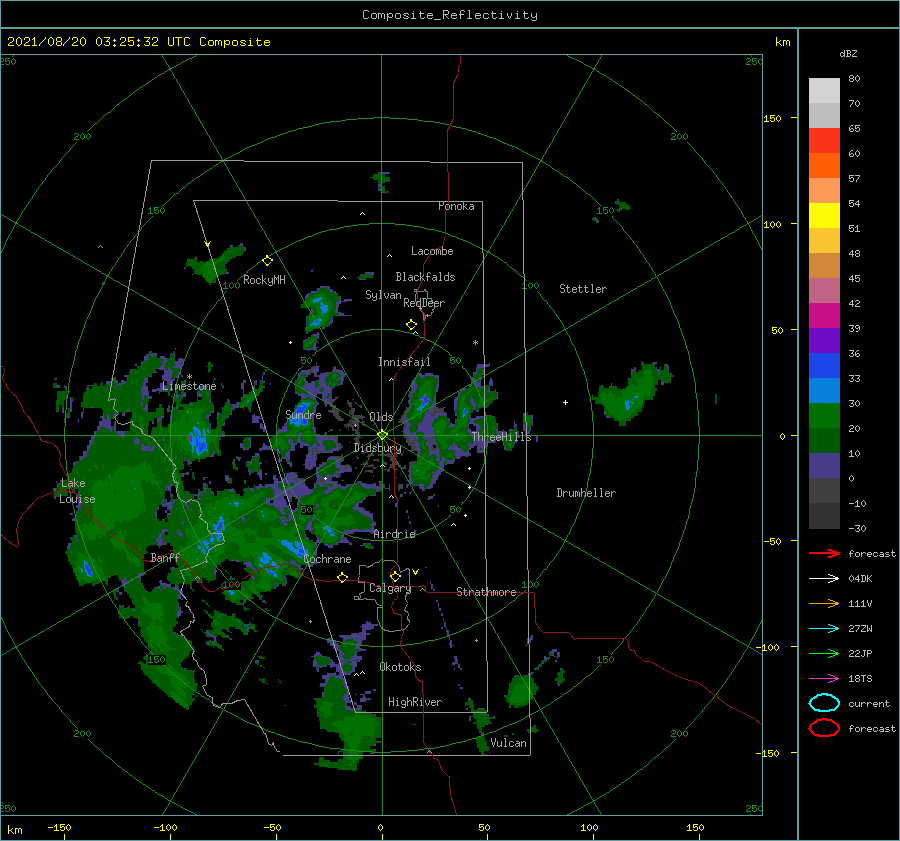
Task: Select the red 60 dBZ color swatch
Action: pyautogui.click(x=824, y=141)
